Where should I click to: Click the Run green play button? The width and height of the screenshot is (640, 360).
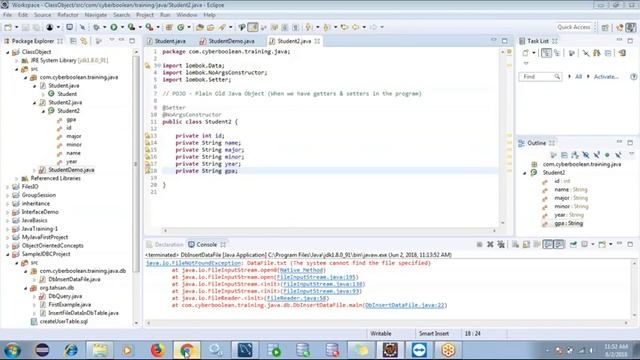[114, 27]
